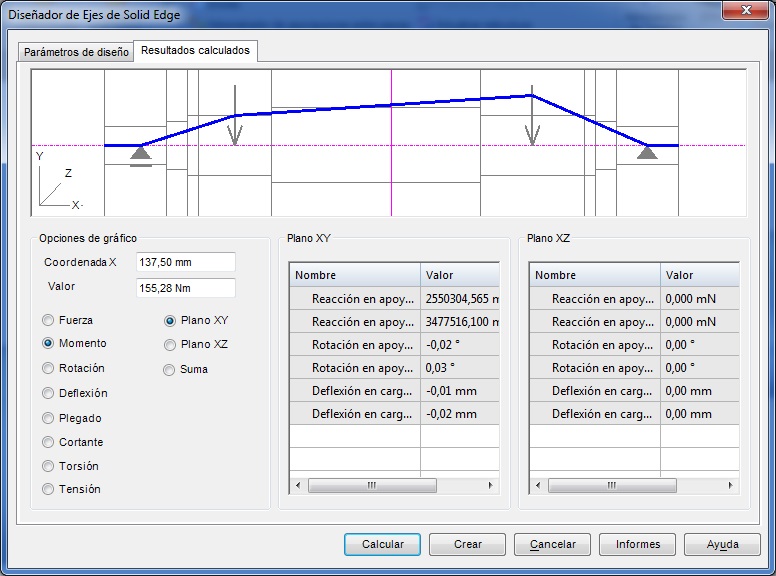This screenshot has height=576, width=776.
Task: Click the vertical magenta coordinate marker line
Action: (x=391, y=143)
